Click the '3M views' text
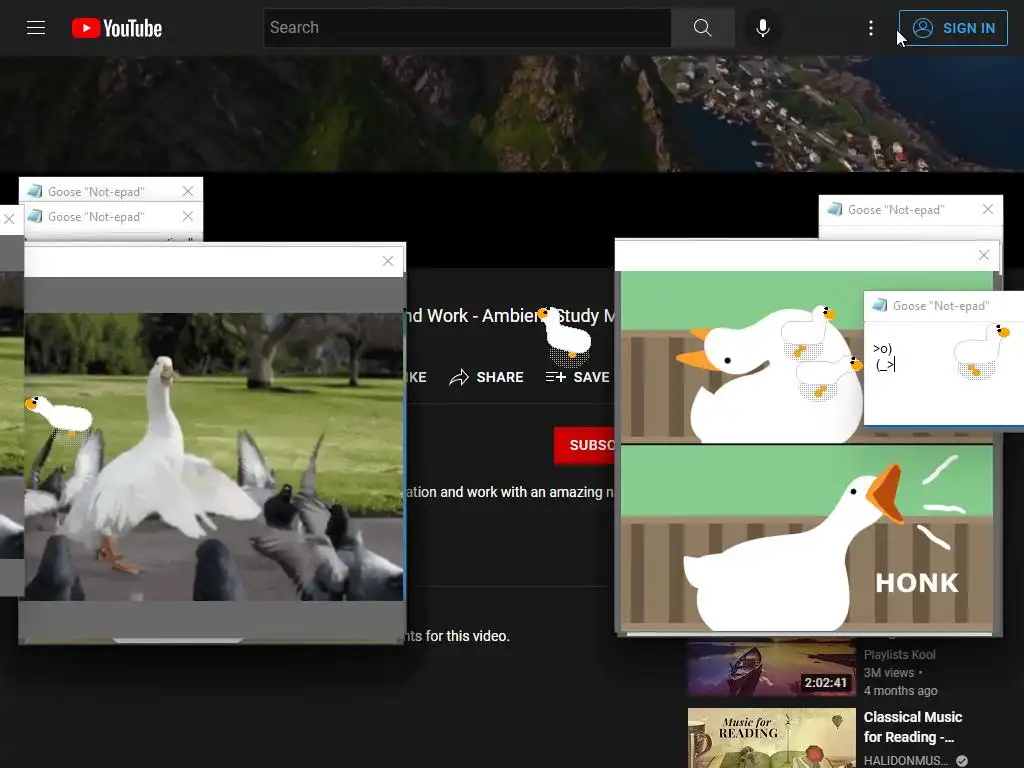The height and width of the screenshot is (768, 1024). [x=889, y=673]
